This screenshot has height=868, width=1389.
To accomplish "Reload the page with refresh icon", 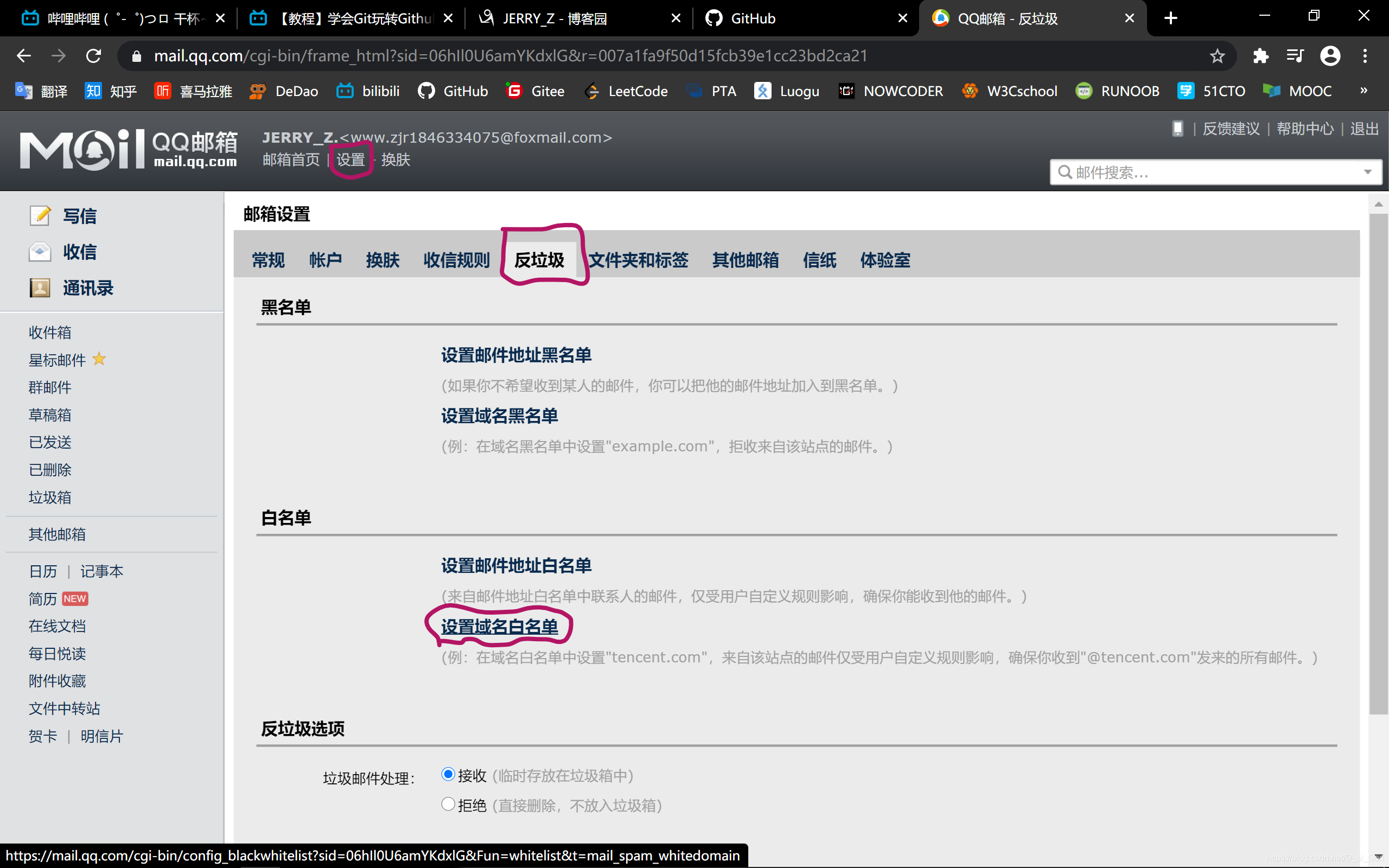I will pos(93,56).
